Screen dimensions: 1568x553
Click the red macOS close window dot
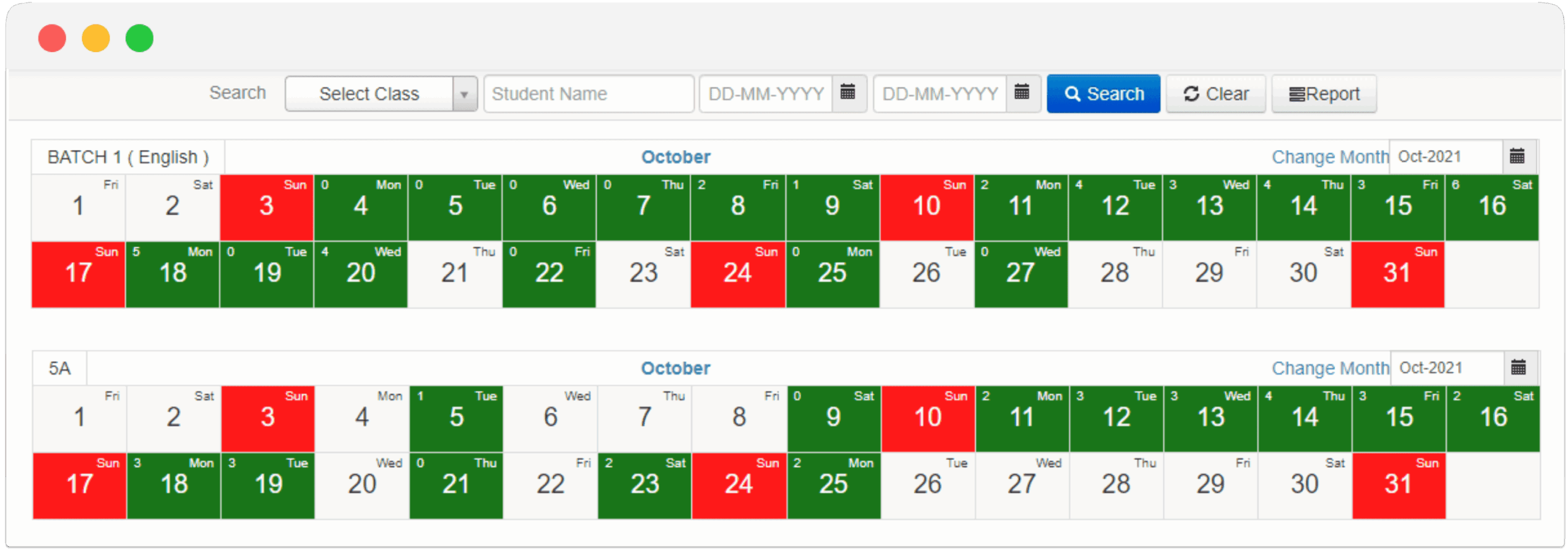coord(52,39)
